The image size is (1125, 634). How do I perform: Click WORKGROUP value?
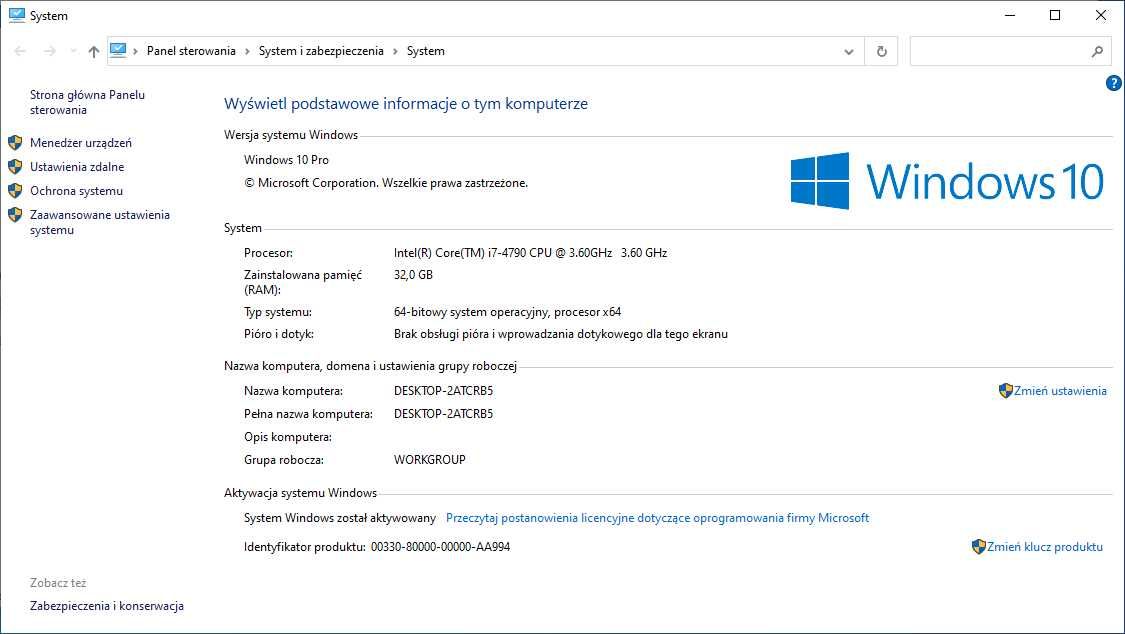click(429, 460)
